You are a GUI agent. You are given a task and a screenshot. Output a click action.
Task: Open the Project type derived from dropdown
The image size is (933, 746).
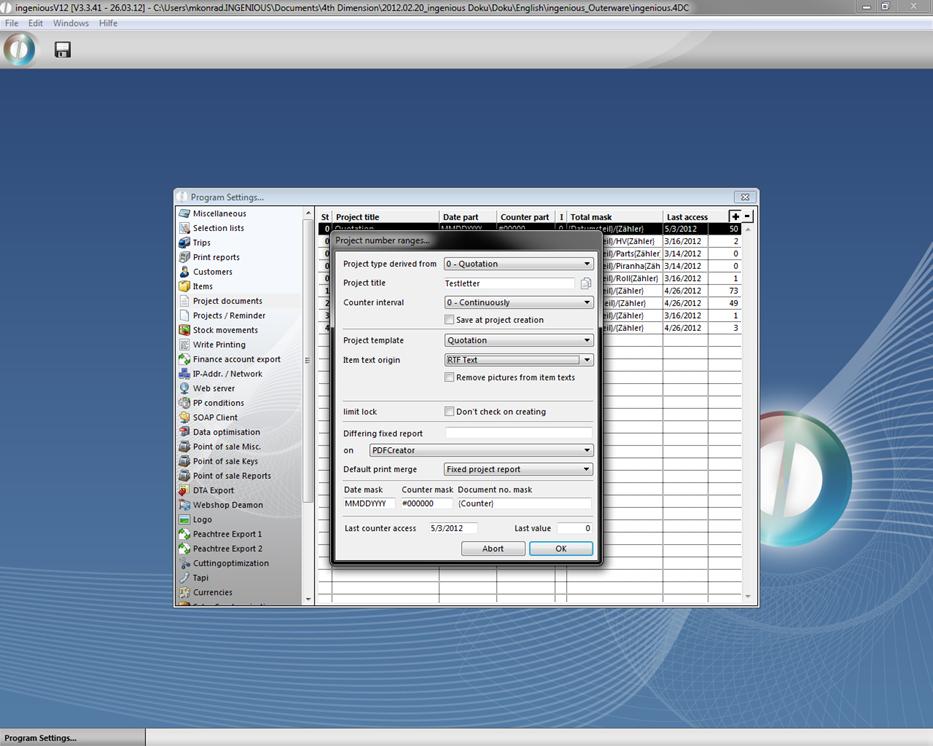518,264
